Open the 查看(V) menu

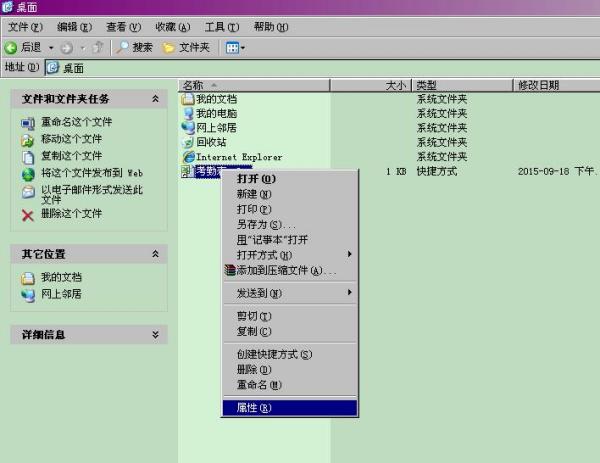(123, 27)
